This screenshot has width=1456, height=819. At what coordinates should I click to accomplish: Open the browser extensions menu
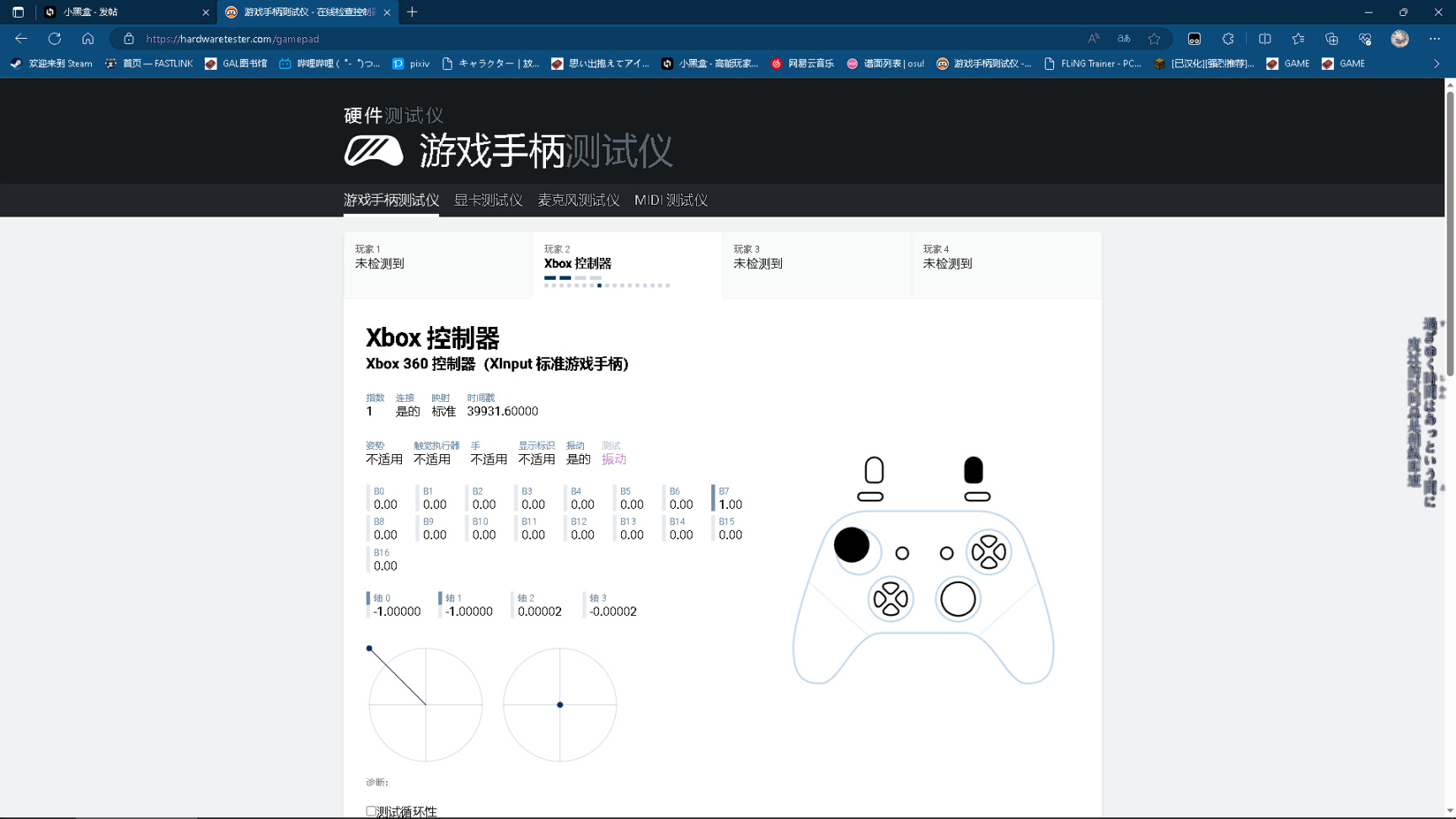1228,39
